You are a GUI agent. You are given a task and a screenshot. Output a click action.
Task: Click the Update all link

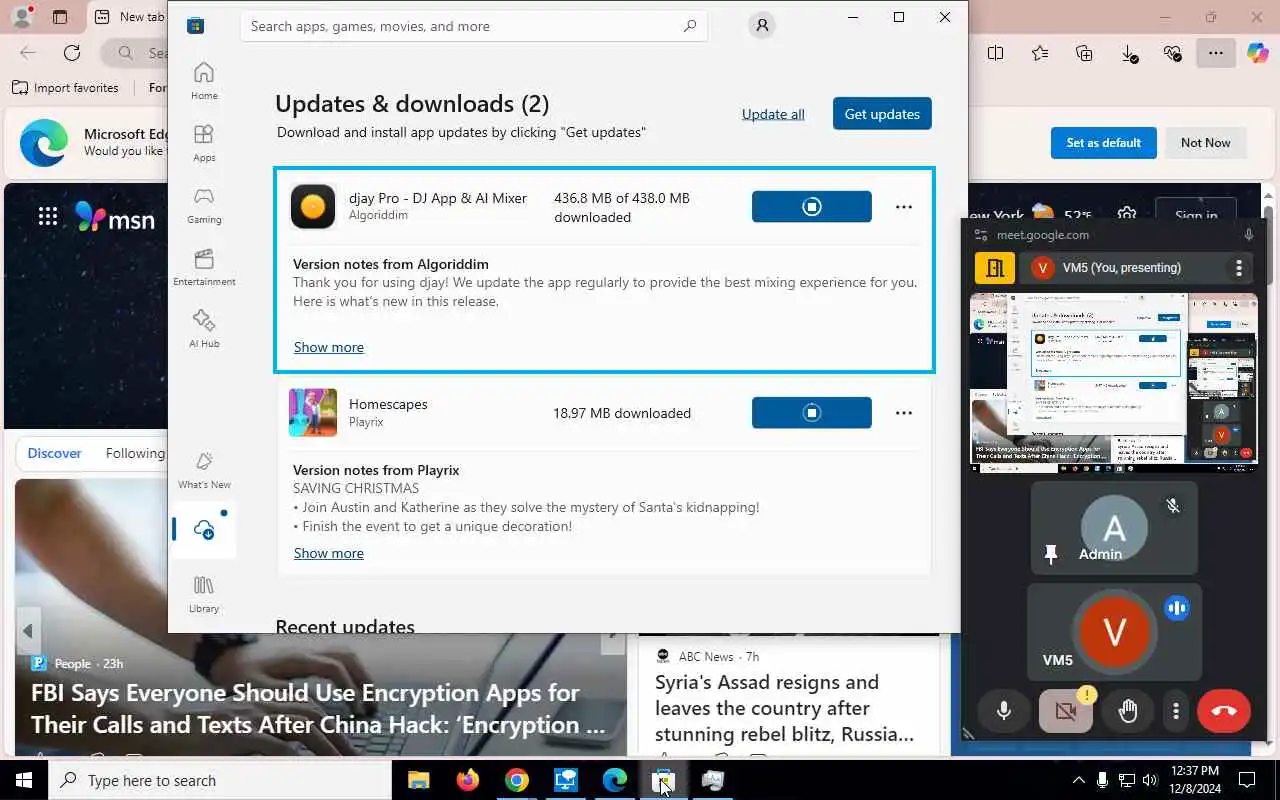(x=773, y=114)
